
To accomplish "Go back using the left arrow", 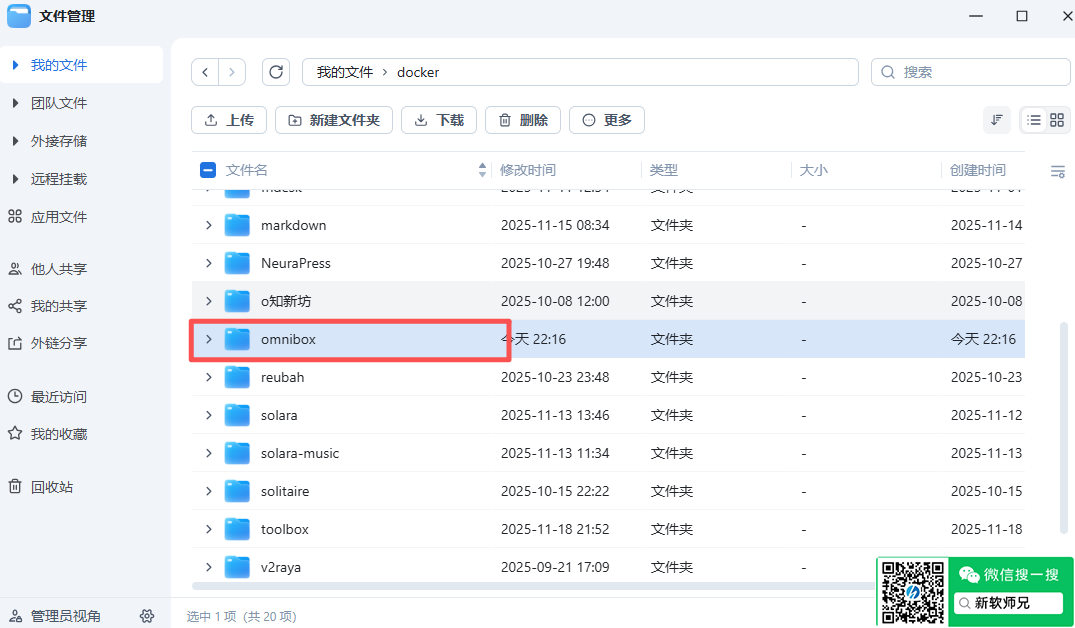I will click(x=205, y=72).
